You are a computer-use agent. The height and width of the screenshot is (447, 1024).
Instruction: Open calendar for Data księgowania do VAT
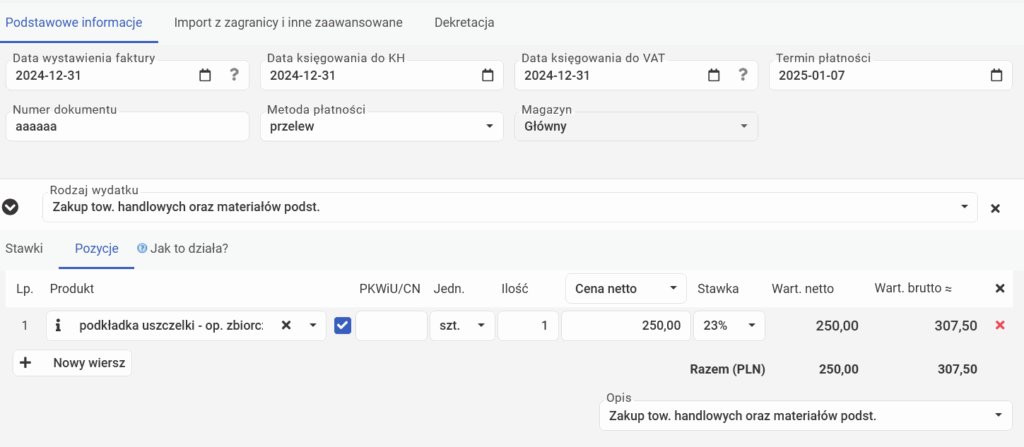(713, 75)
